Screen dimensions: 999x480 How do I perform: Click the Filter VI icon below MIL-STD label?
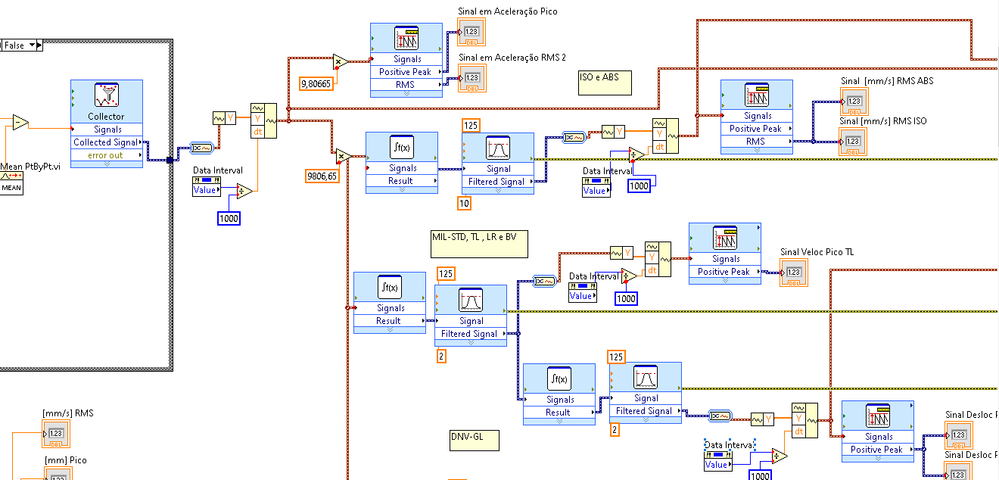470,300
